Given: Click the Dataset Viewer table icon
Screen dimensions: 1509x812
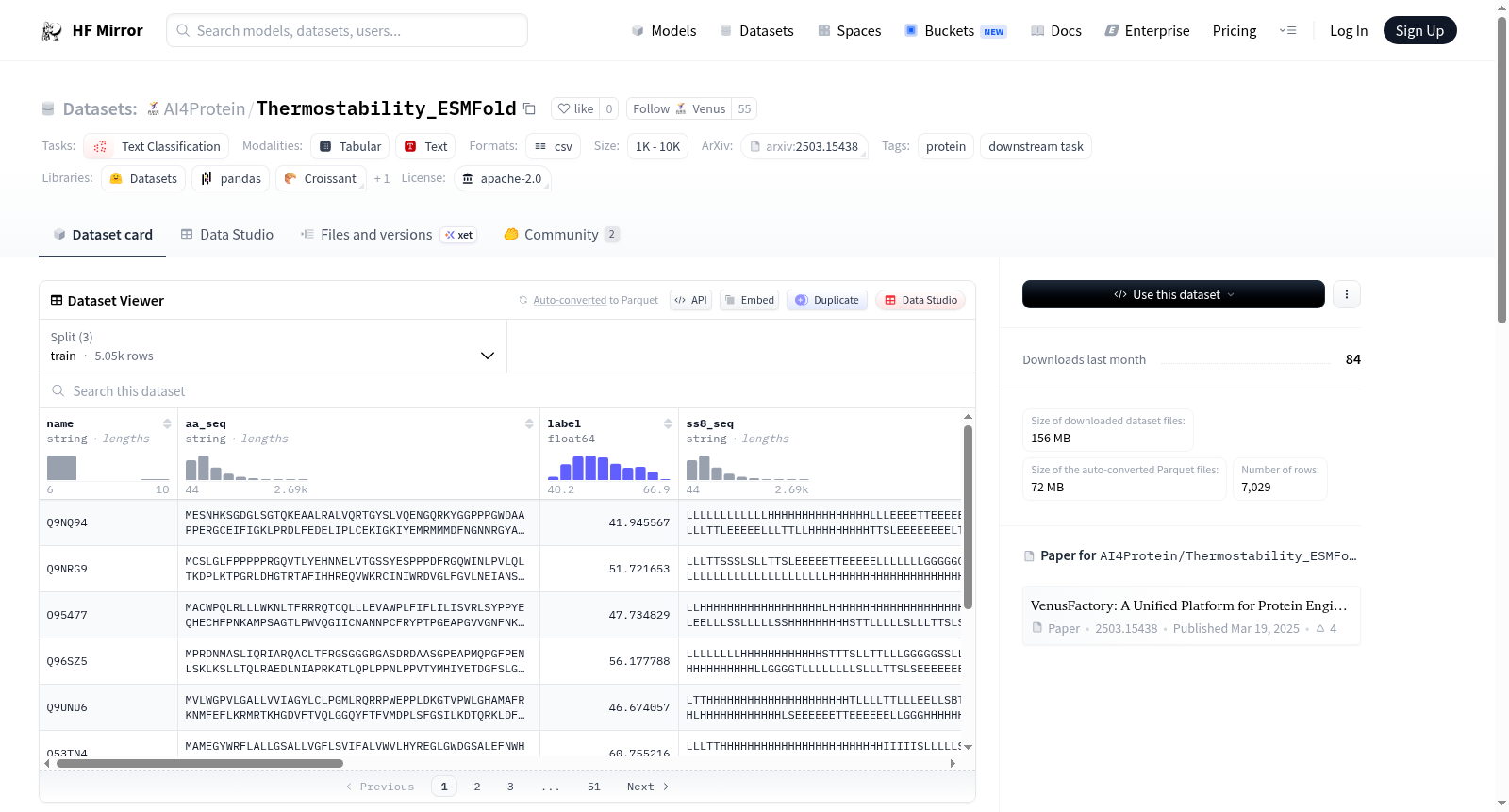Looking at the screenshot, I should point(57,301).
